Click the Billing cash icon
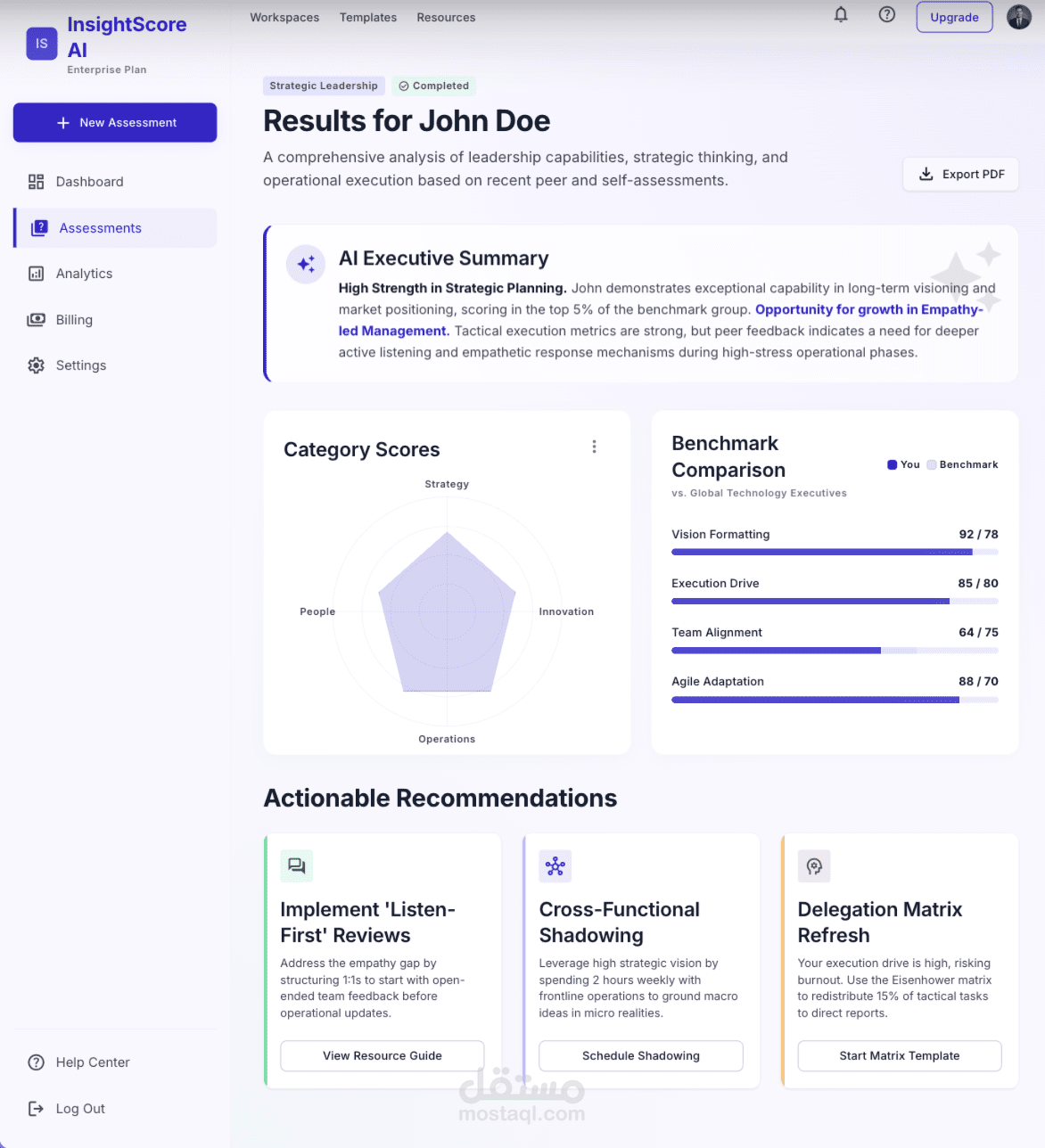The image size is (1045, 1148). (x=36, y=319)
